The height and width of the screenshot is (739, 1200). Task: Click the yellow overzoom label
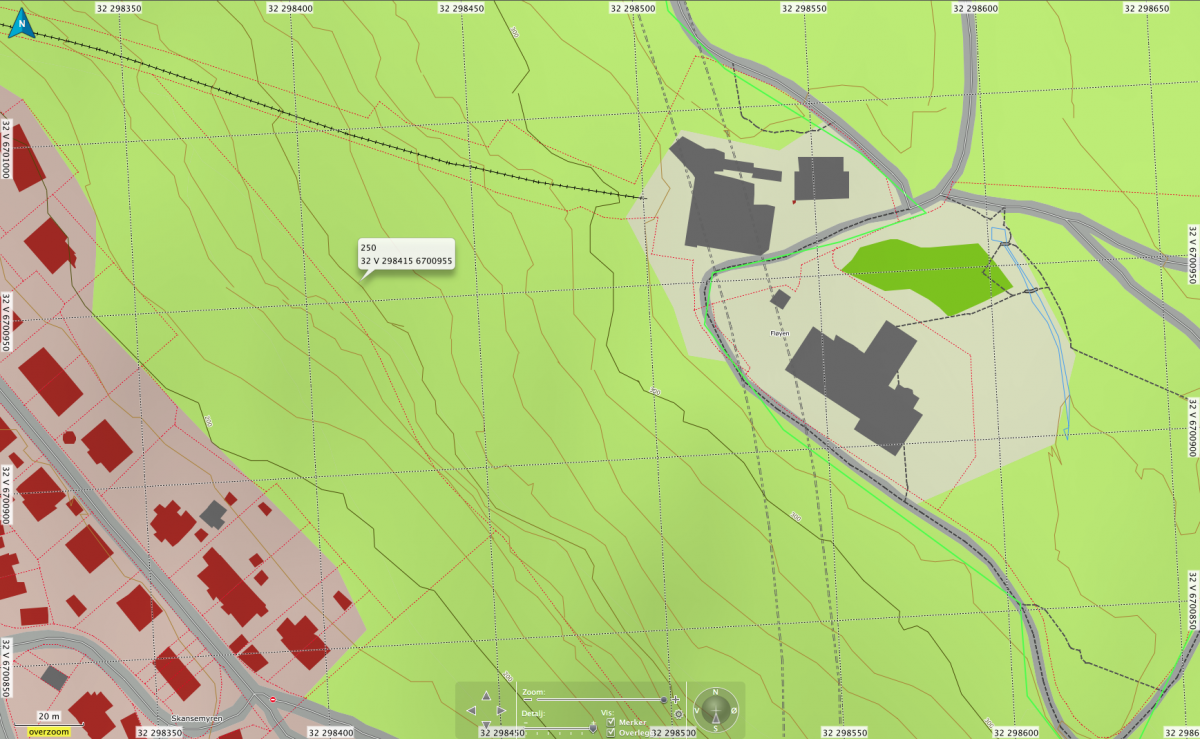tap(48, 731)
